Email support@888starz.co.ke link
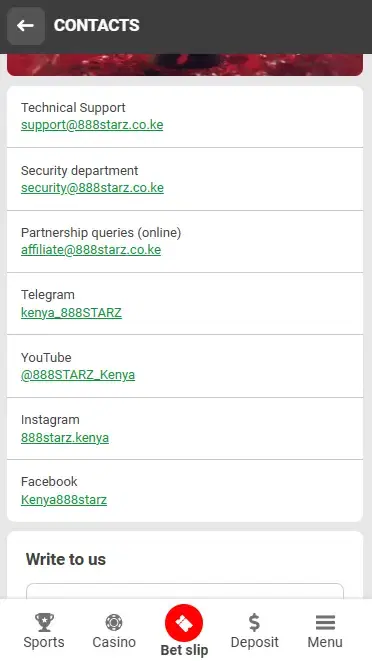Viewport: 372px width, 661px height. pyautogui.click(x=92, y=125)
